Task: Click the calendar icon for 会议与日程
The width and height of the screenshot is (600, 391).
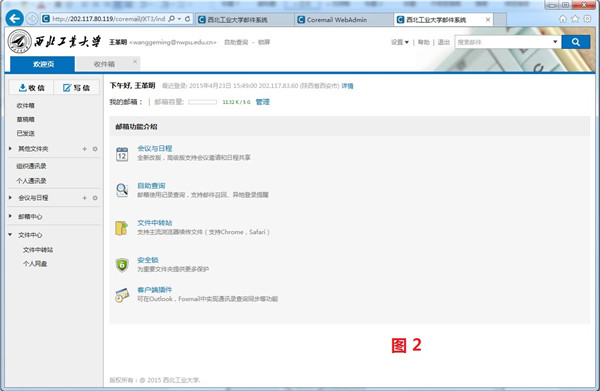Action: [x=122, y=154]
